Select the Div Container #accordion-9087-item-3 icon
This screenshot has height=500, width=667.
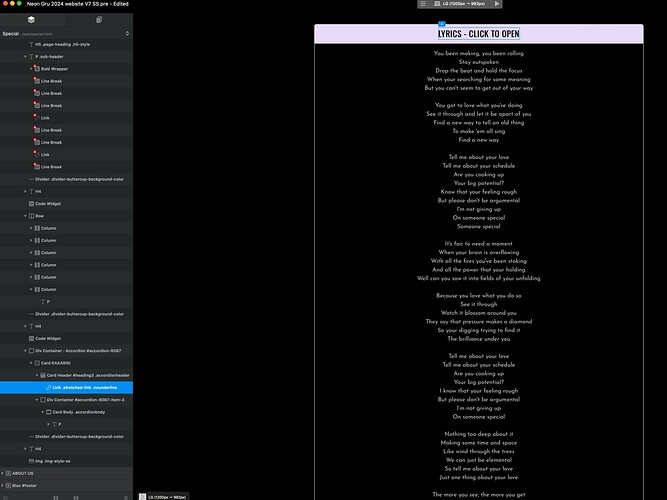[x=43, y=400]
